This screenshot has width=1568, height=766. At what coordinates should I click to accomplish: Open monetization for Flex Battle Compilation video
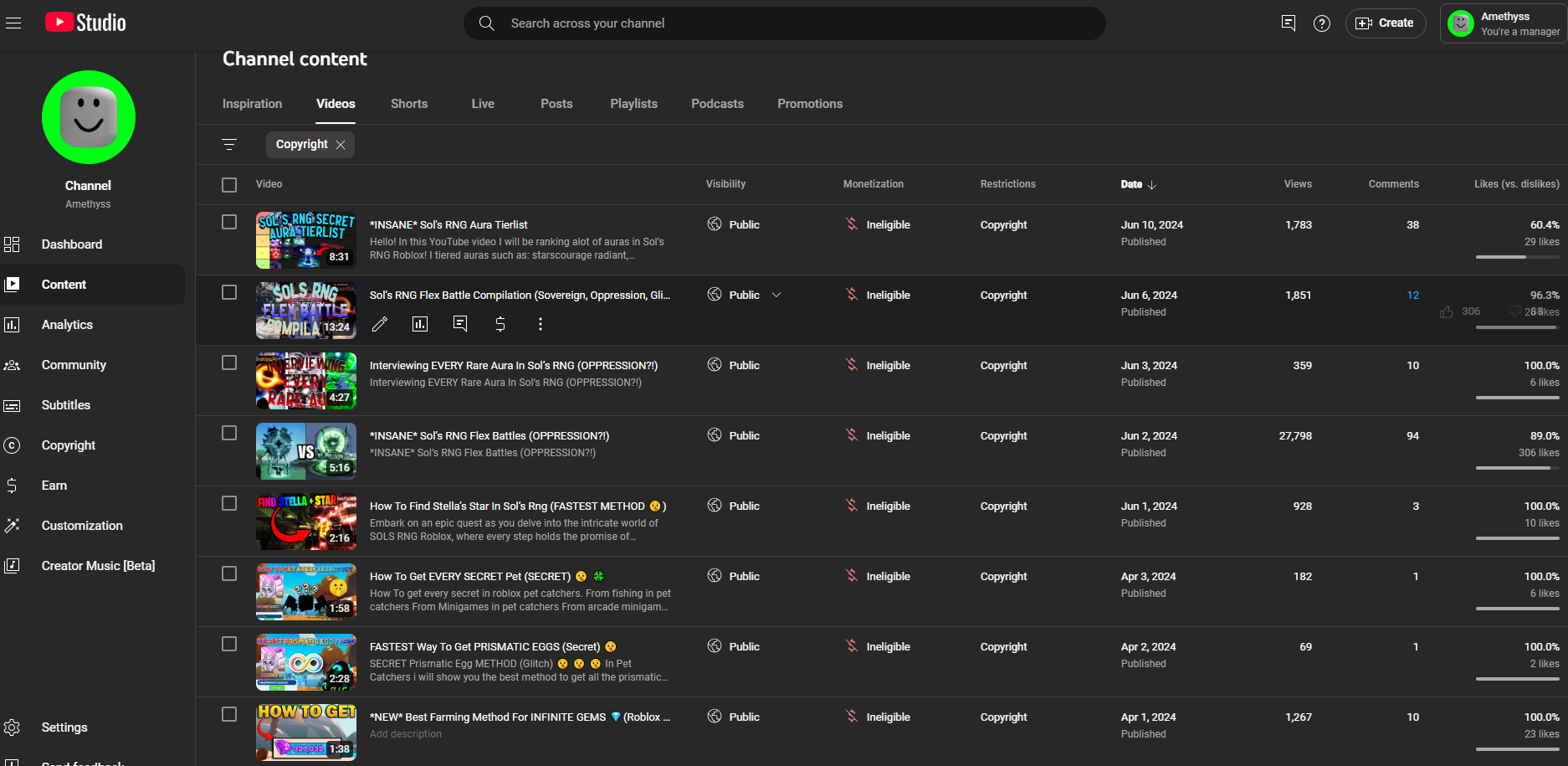click(500, 324)
